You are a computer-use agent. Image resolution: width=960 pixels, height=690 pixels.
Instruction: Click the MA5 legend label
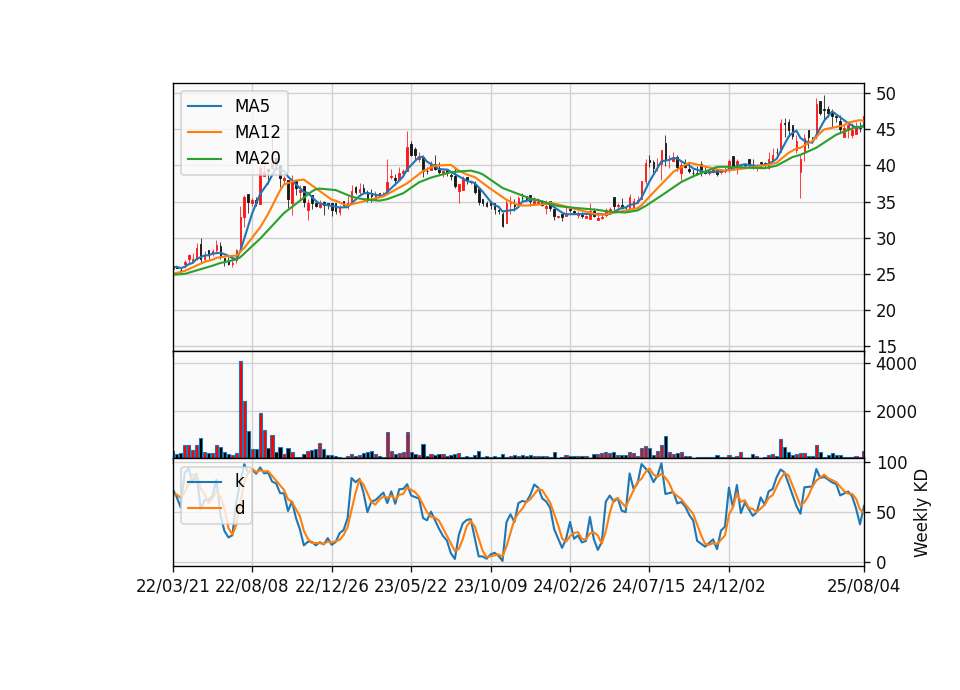(252, 106)
